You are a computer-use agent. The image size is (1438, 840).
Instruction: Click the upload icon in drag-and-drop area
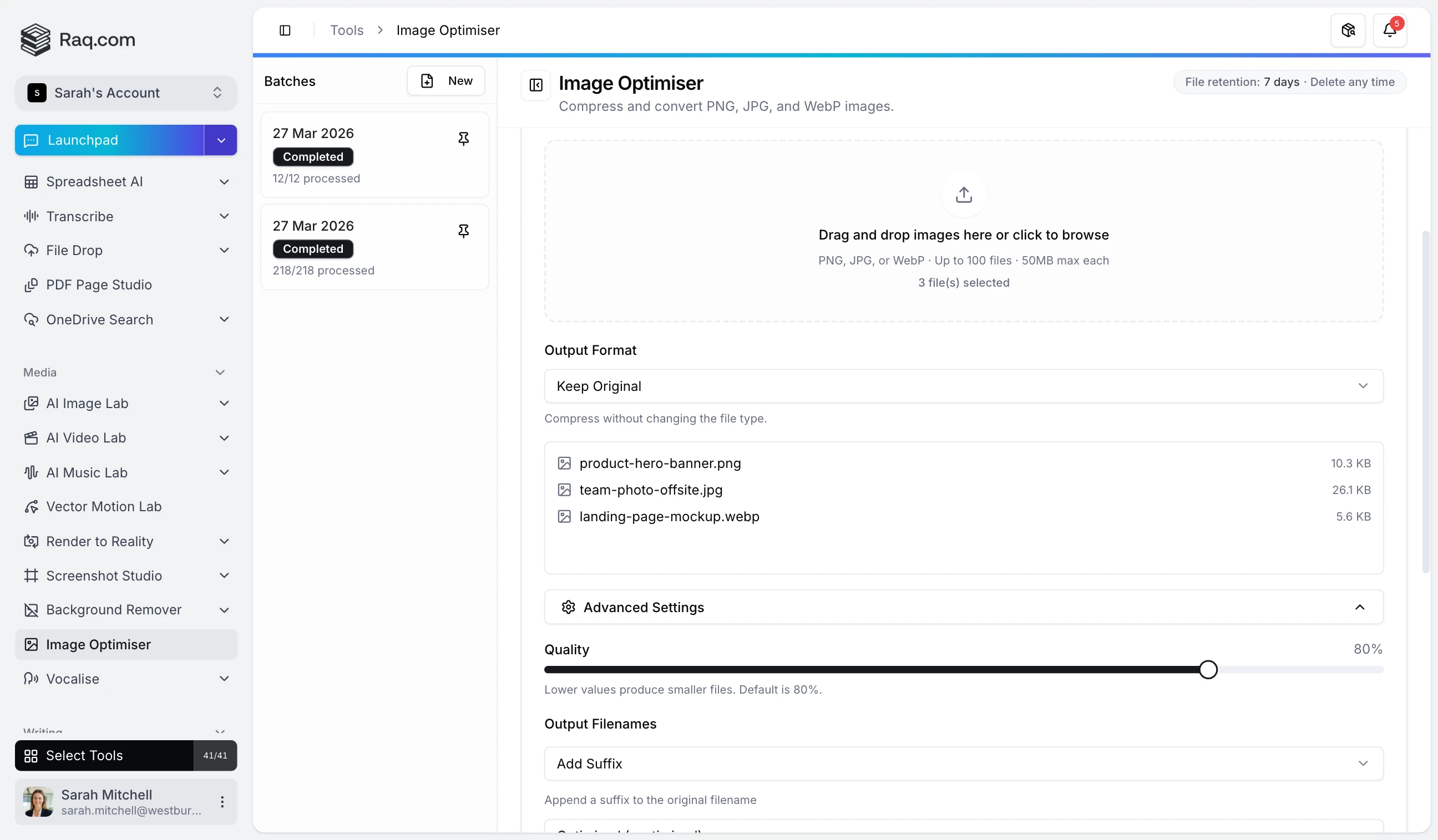coord(963,195)
